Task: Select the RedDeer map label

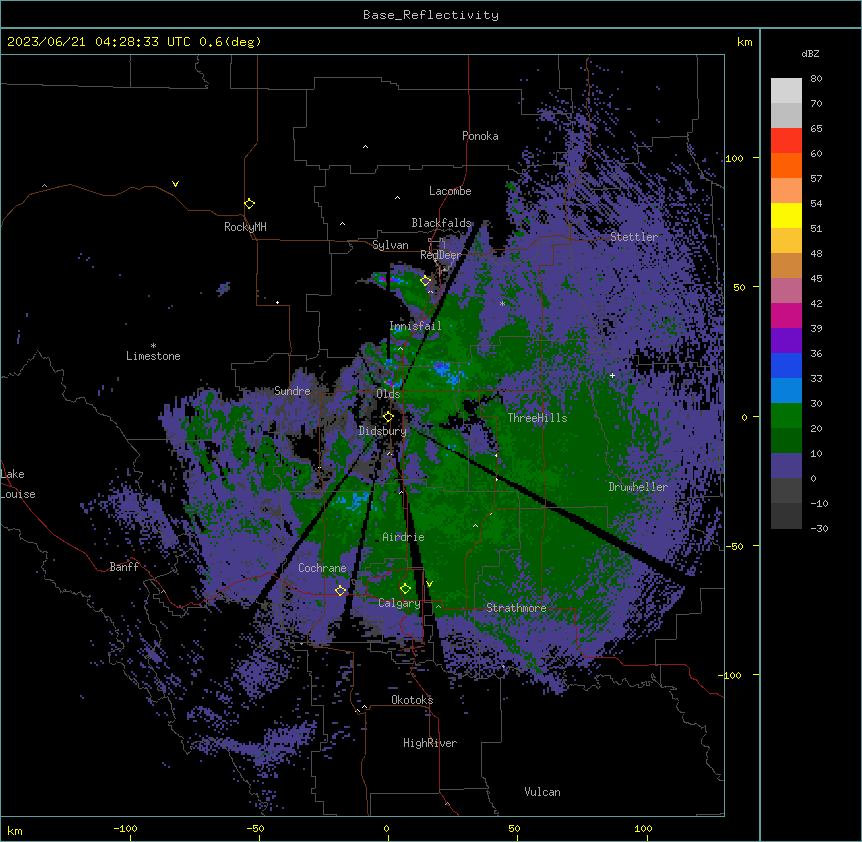Action: (x=440, y=255)
